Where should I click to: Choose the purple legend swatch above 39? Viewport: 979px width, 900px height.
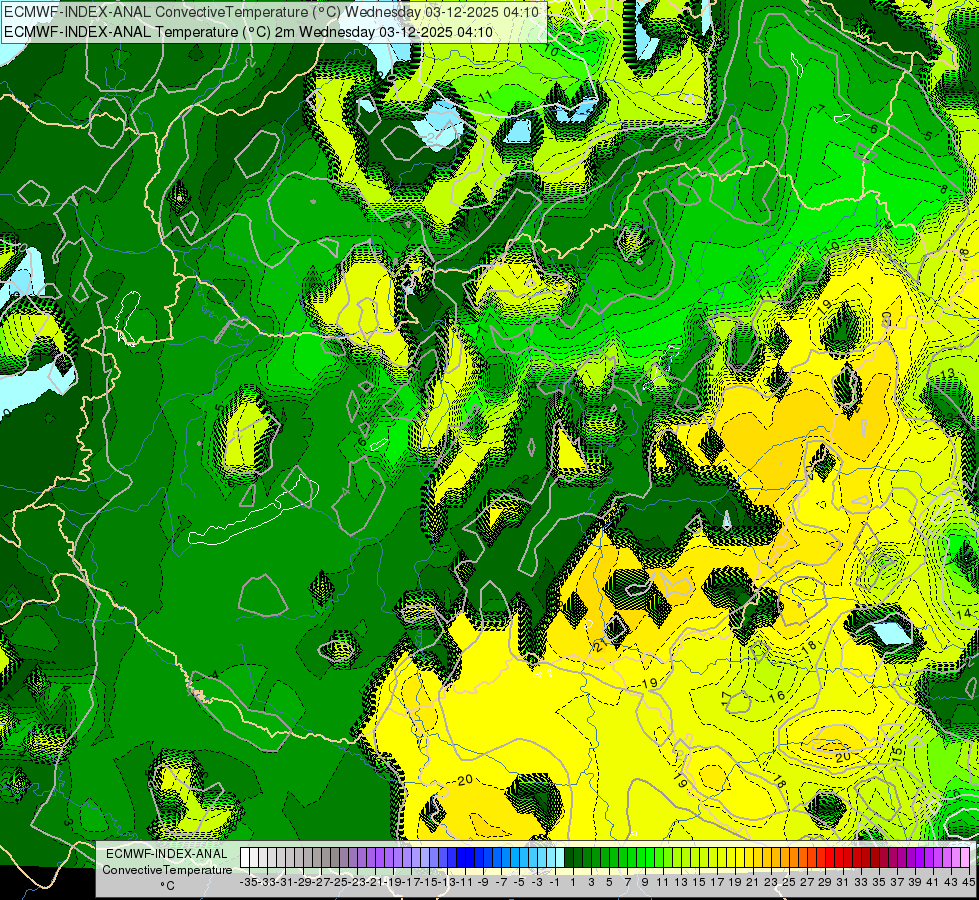[x=911, y=858]
